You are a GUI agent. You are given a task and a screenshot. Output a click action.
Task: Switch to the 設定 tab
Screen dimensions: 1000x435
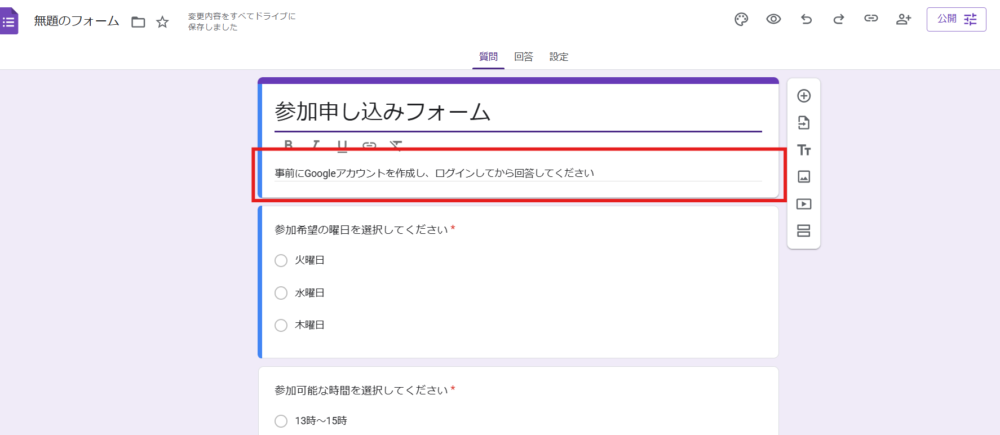click(559, 57)
